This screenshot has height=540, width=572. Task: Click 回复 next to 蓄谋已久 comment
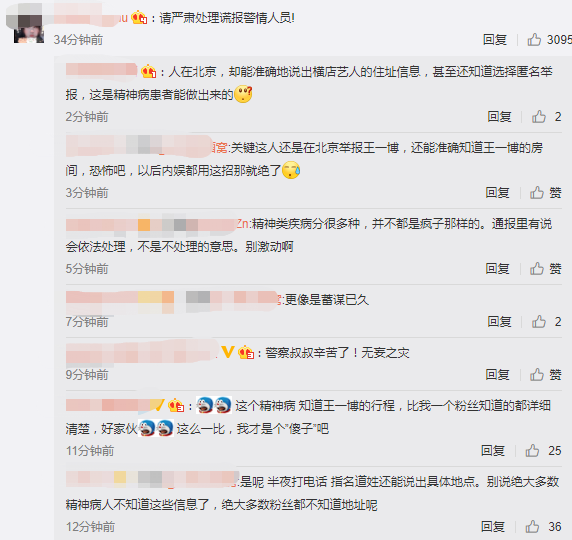[x=499, y=322]
